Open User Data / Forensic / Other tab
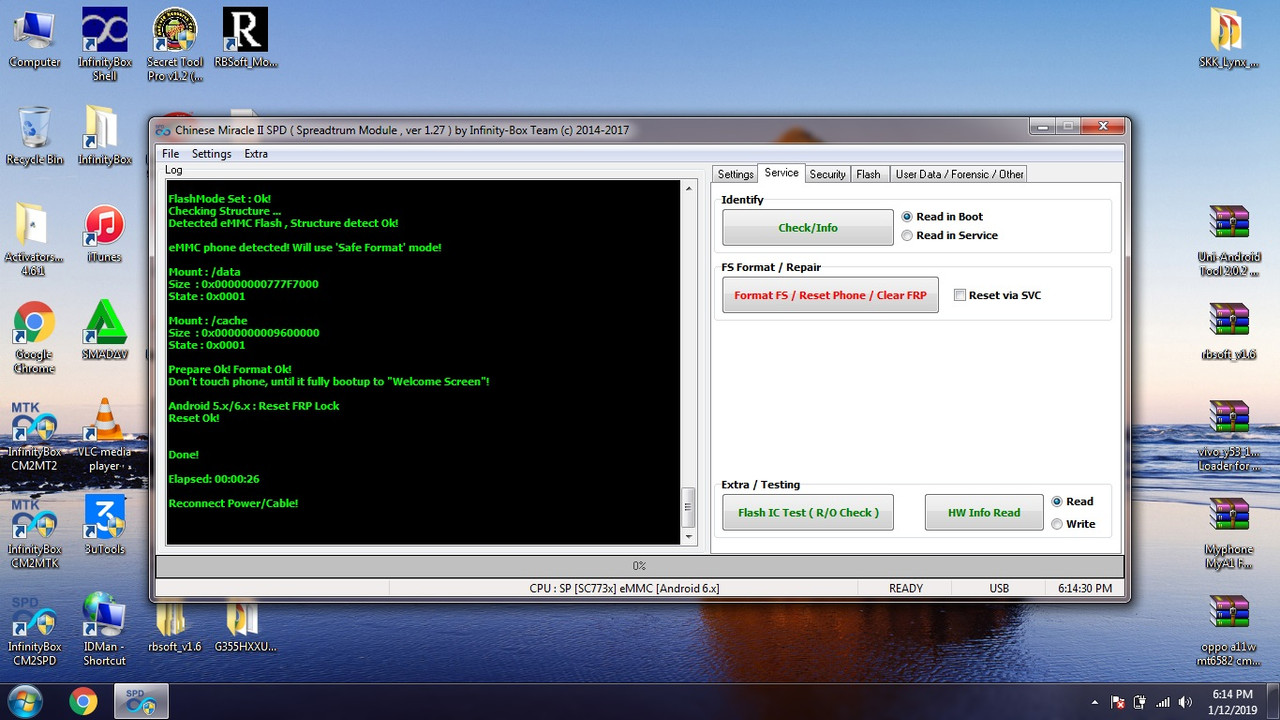 coord(959,174)
